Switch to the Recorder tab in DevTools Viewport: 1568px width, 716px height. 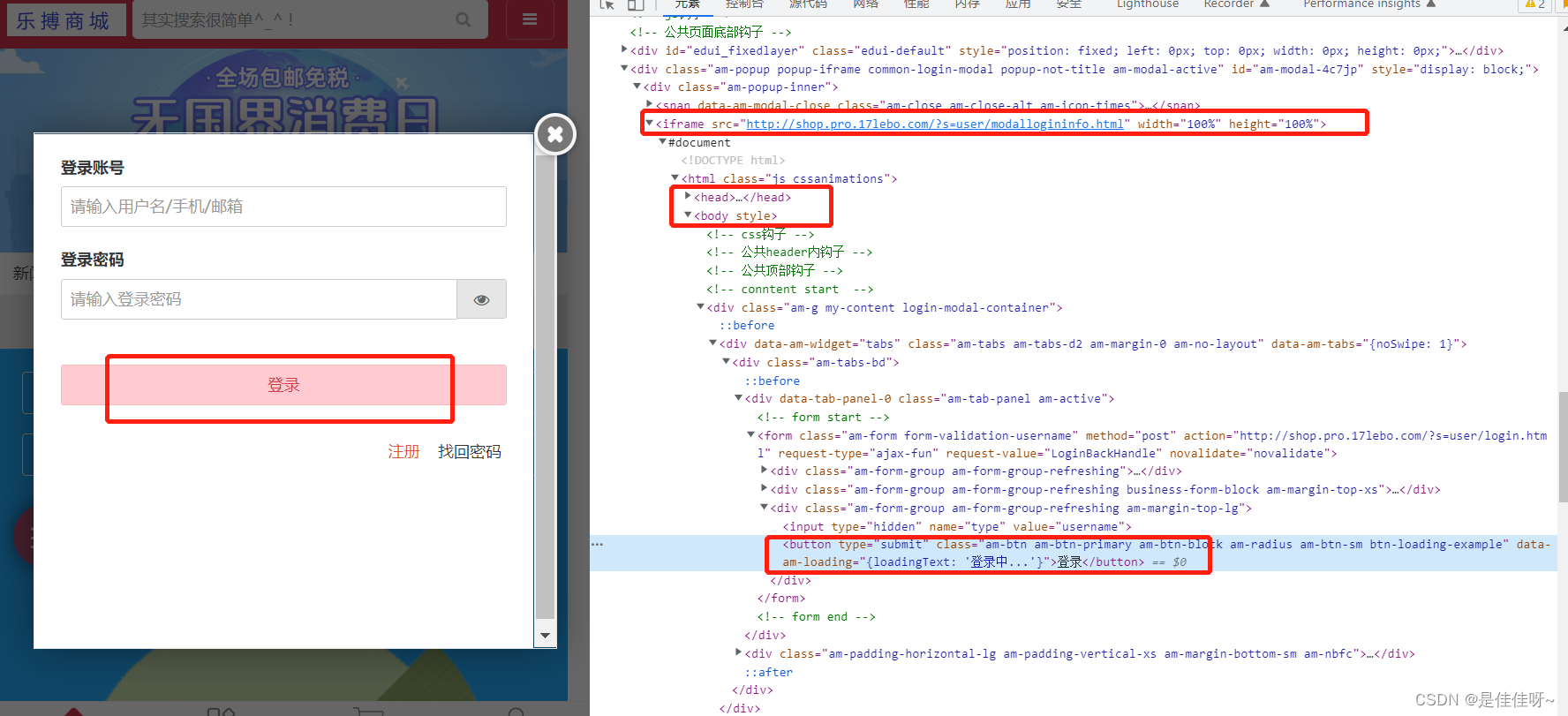point(1229,4)
